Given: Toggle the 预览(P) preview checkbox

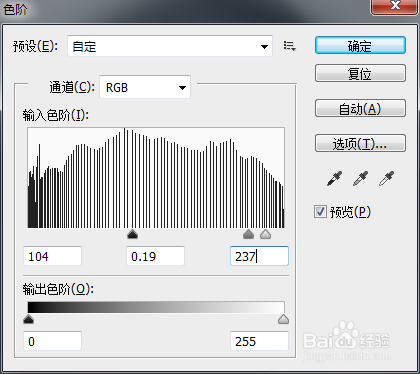Looking at the screenshot, I should tap(320, 212).
